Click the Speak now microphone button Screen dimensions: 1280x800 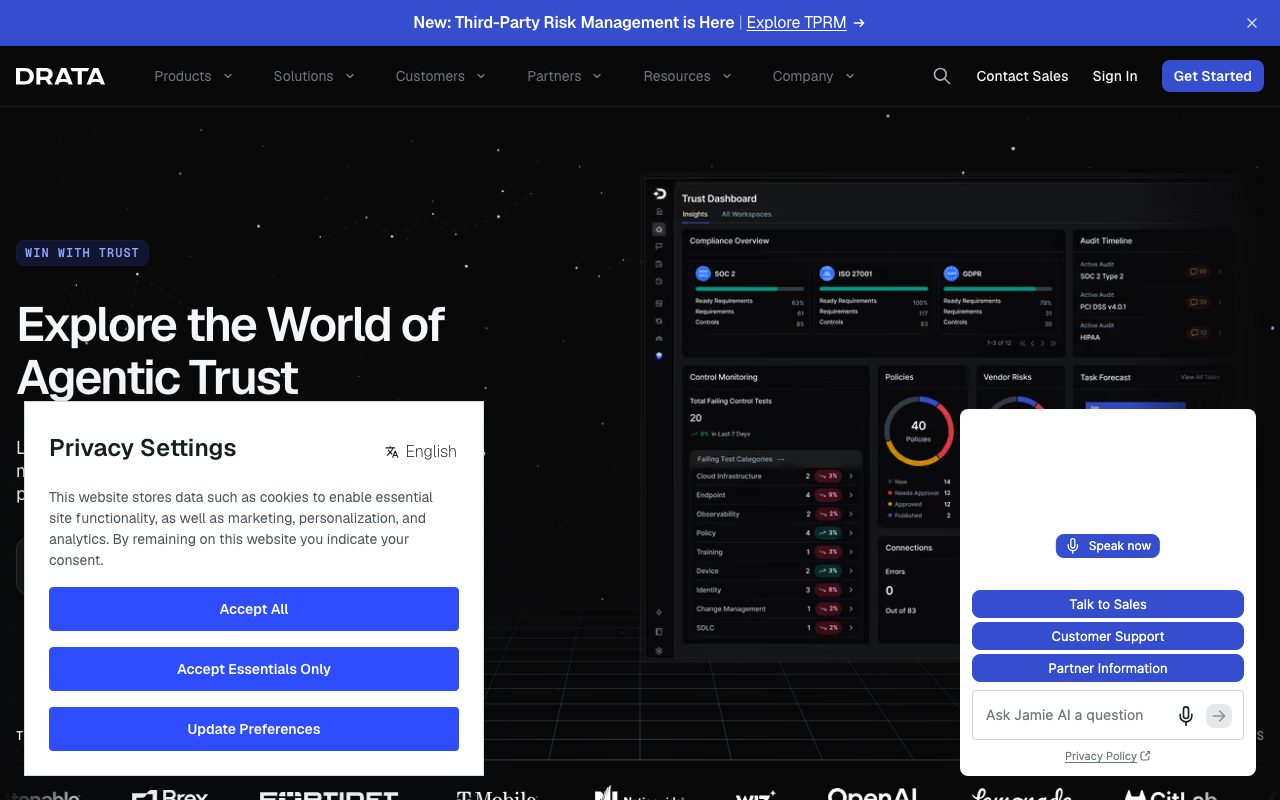point(1108,546)
